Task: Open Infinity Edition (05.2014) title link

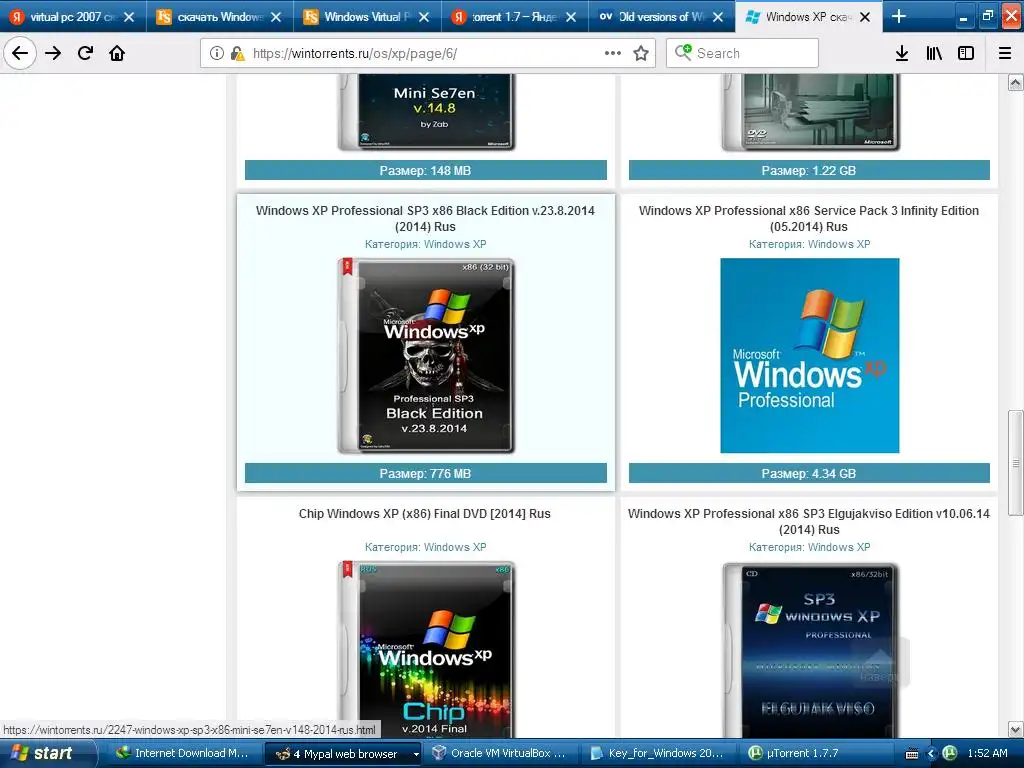Action: point(808,219)
